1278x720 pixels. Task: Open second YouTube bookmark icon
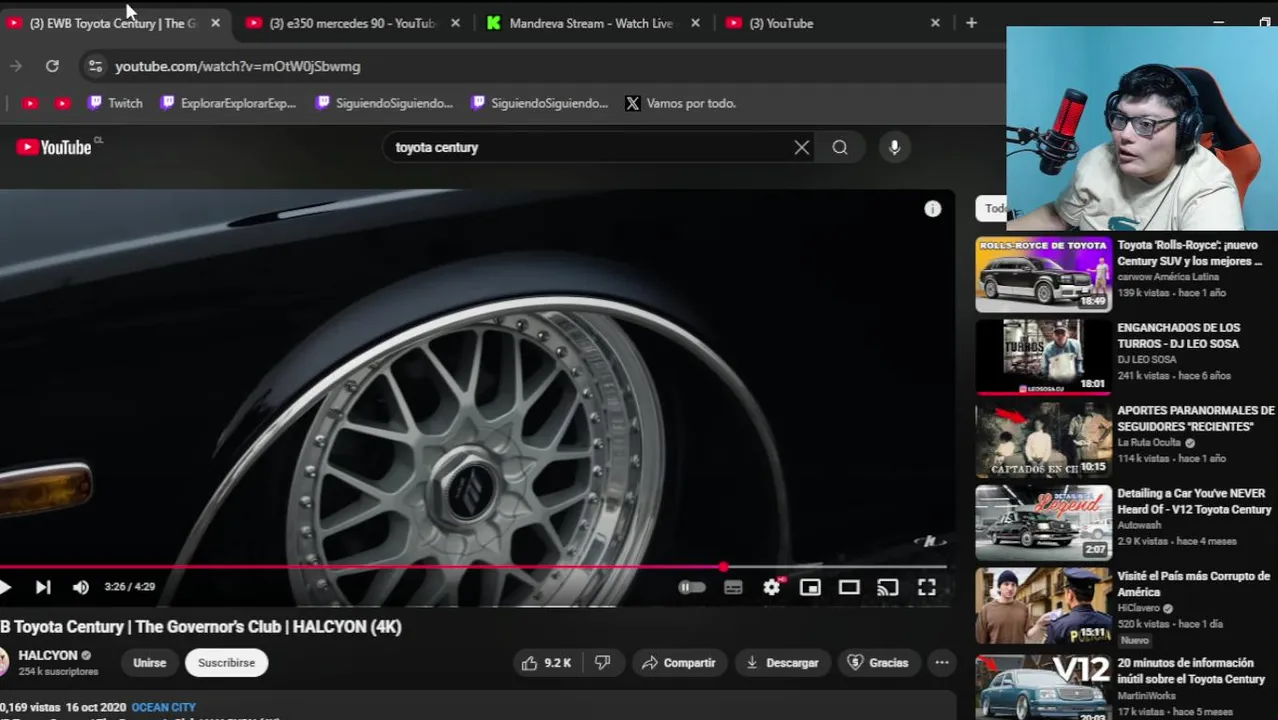63,103
